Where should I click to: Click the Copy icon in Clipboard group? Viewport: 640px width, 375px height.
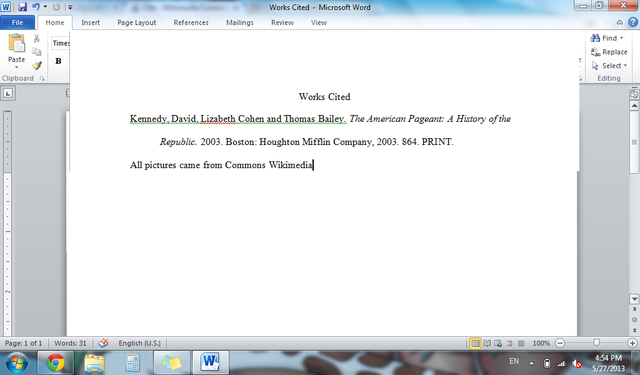37,52
